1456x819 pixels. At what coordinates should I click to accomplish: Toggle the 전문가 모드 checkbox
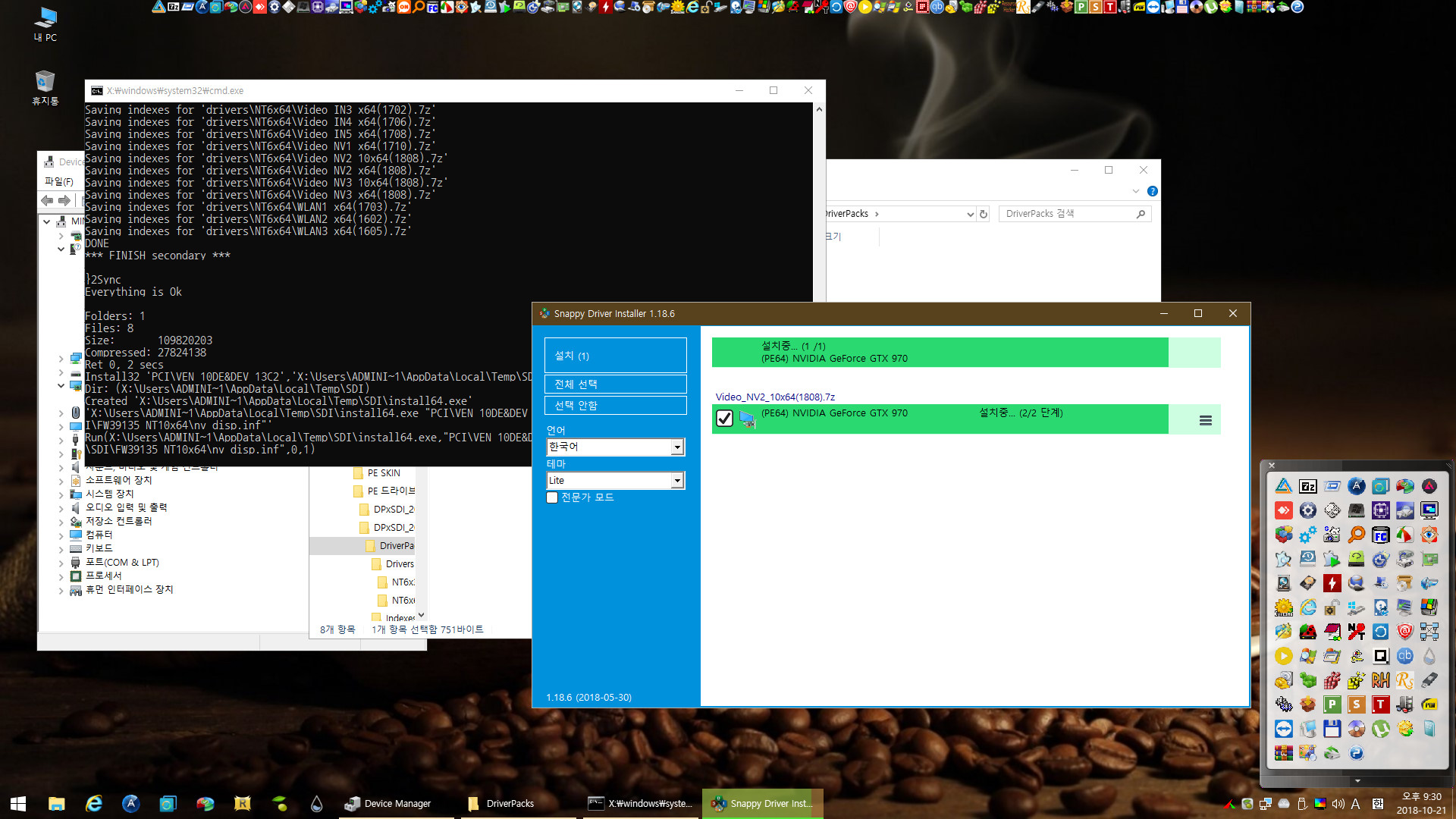coord(552,497)
